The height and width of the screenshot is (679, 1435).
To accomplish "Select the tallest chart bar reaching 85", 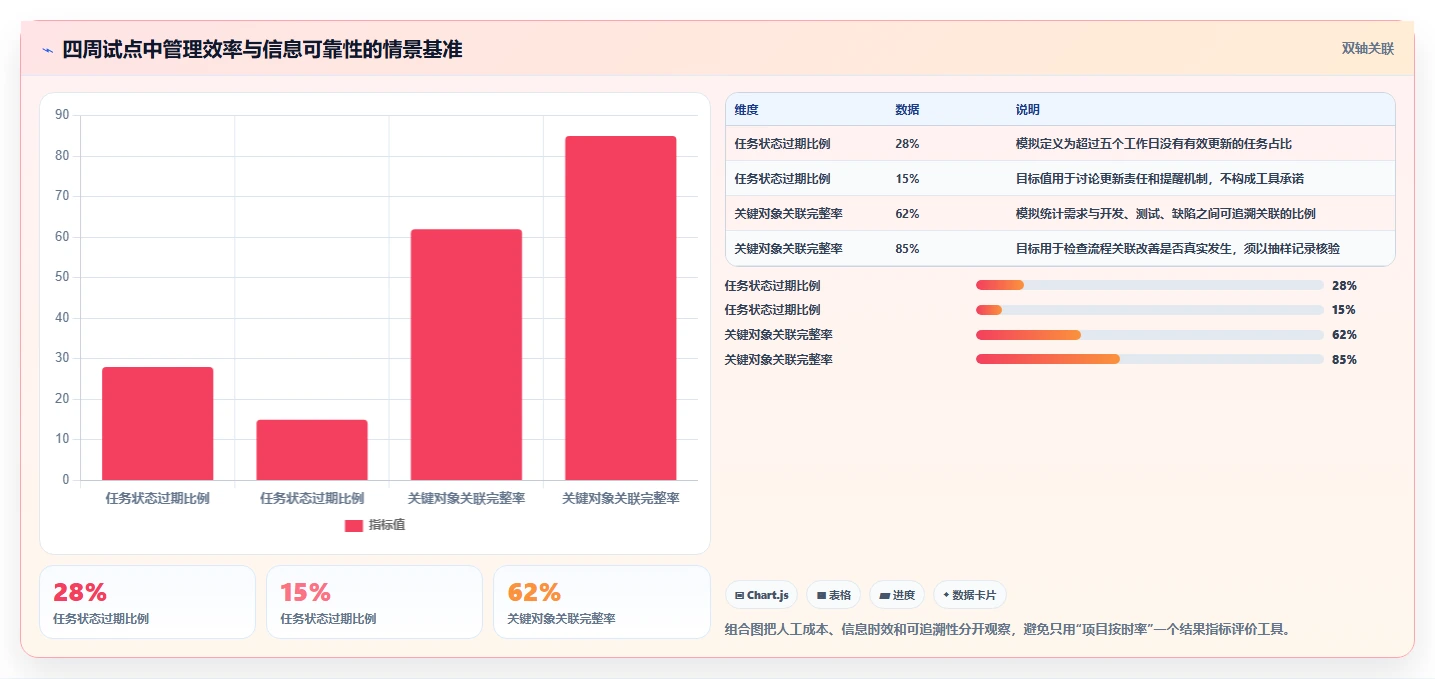I will (621, 308).
